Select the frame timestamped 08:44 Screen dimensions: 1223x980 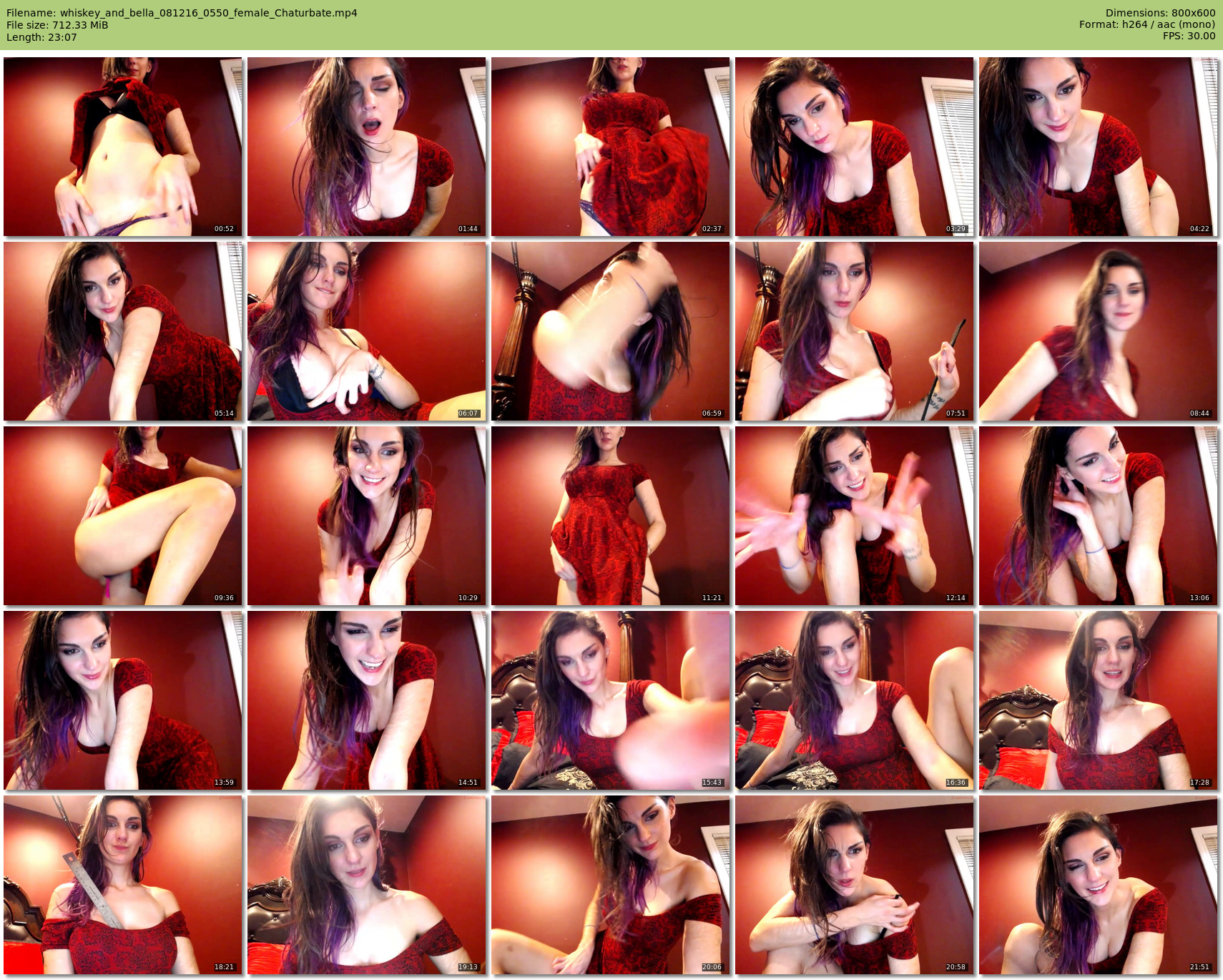pos(1098,331)
